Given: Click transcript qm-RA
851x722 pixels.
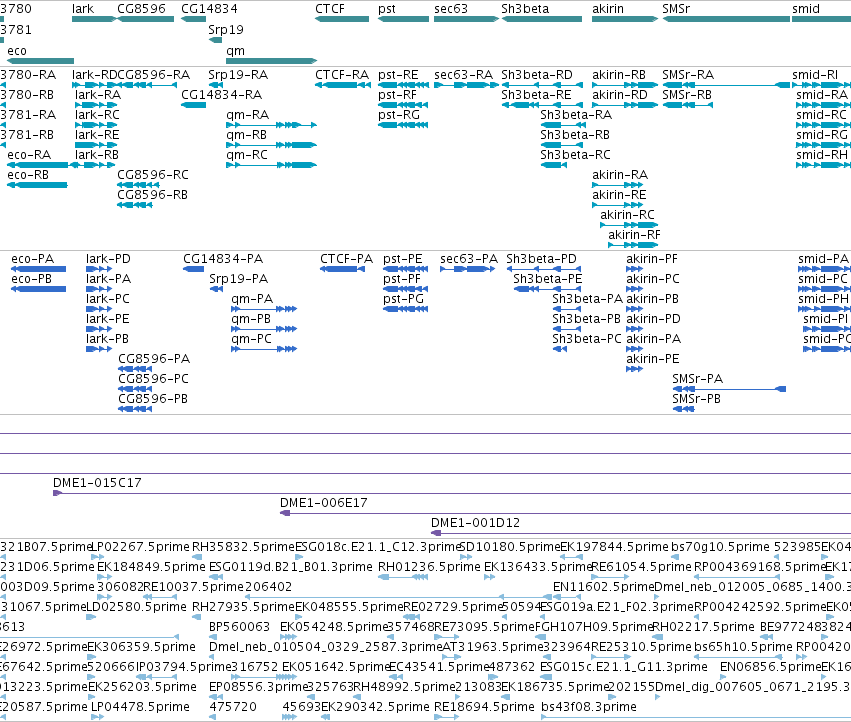Looking at the screenshot, I should [271, 125].
